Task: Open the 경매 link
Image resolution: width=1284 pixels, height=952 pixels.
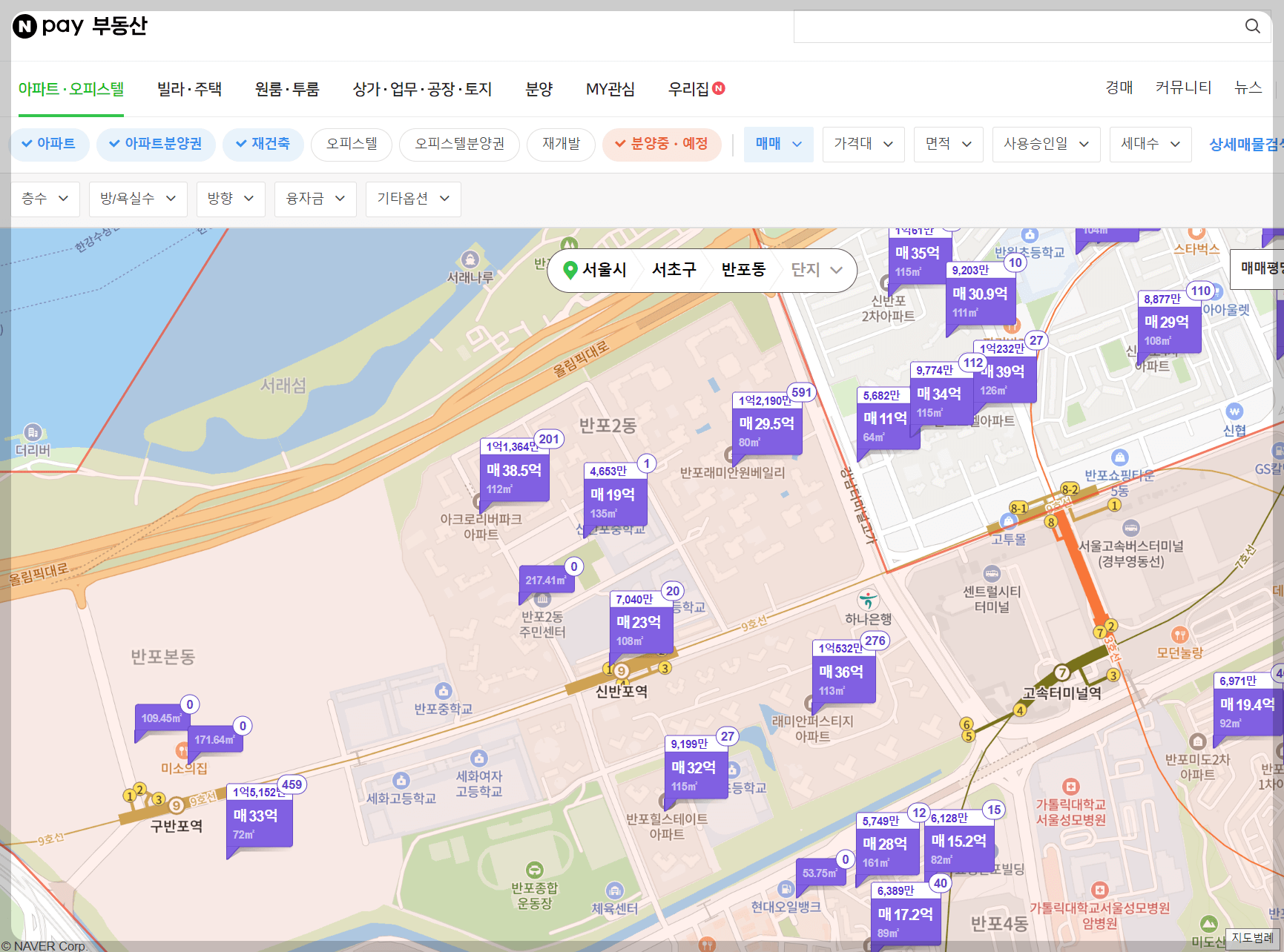Action: [1119, 87]
